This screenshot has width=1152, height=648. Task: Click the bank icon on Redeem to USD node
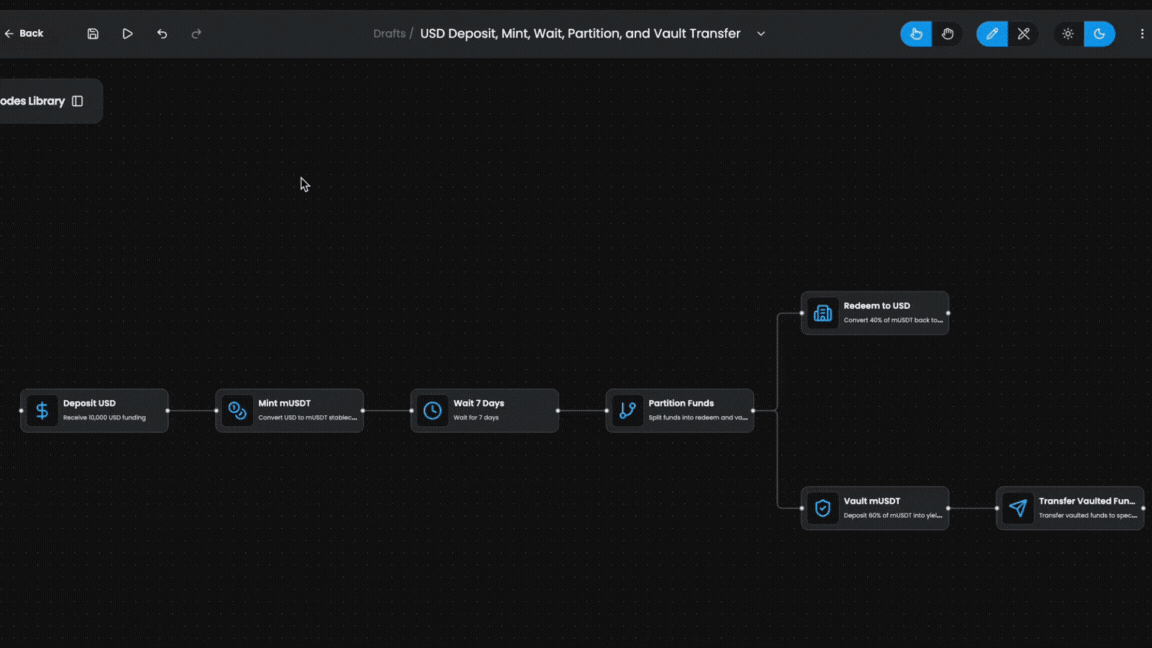coord(822,313)
